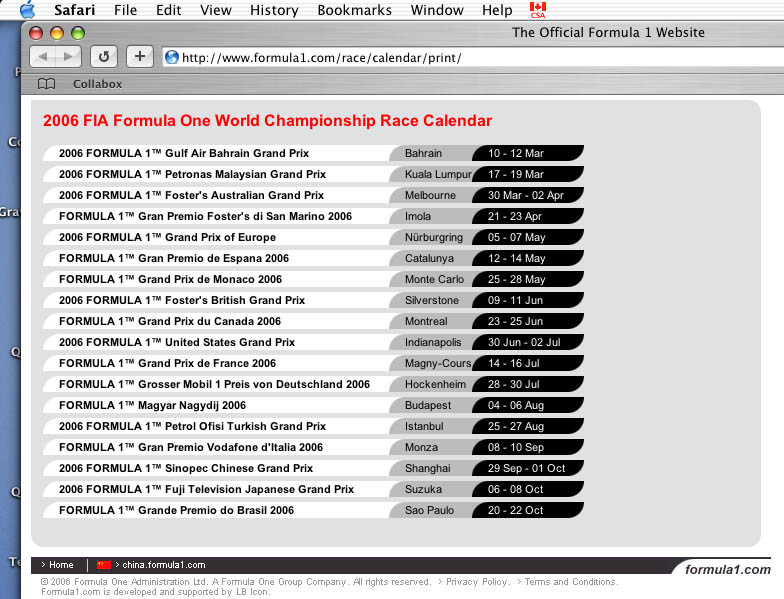Viewport: 784px width, 599px height.
Task: Click the 29 Sep - 01 Oct date
Action: click(526, 468)
